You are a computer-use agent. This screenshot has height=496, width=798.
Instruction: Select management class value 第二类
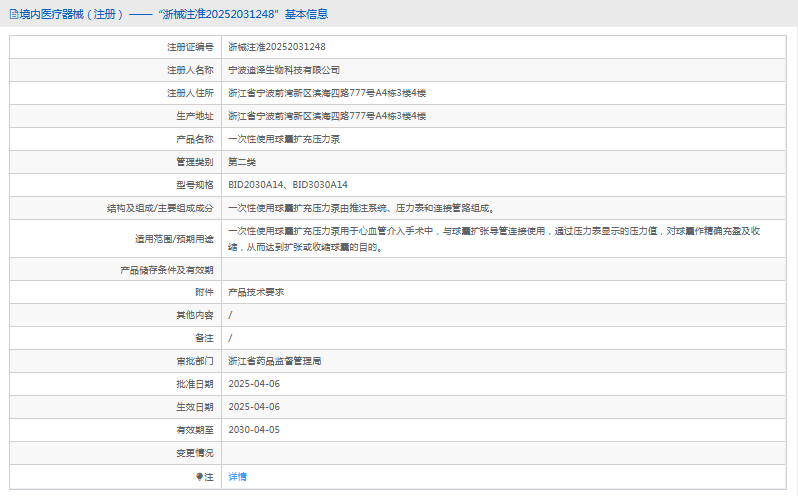tap(242, 162)
